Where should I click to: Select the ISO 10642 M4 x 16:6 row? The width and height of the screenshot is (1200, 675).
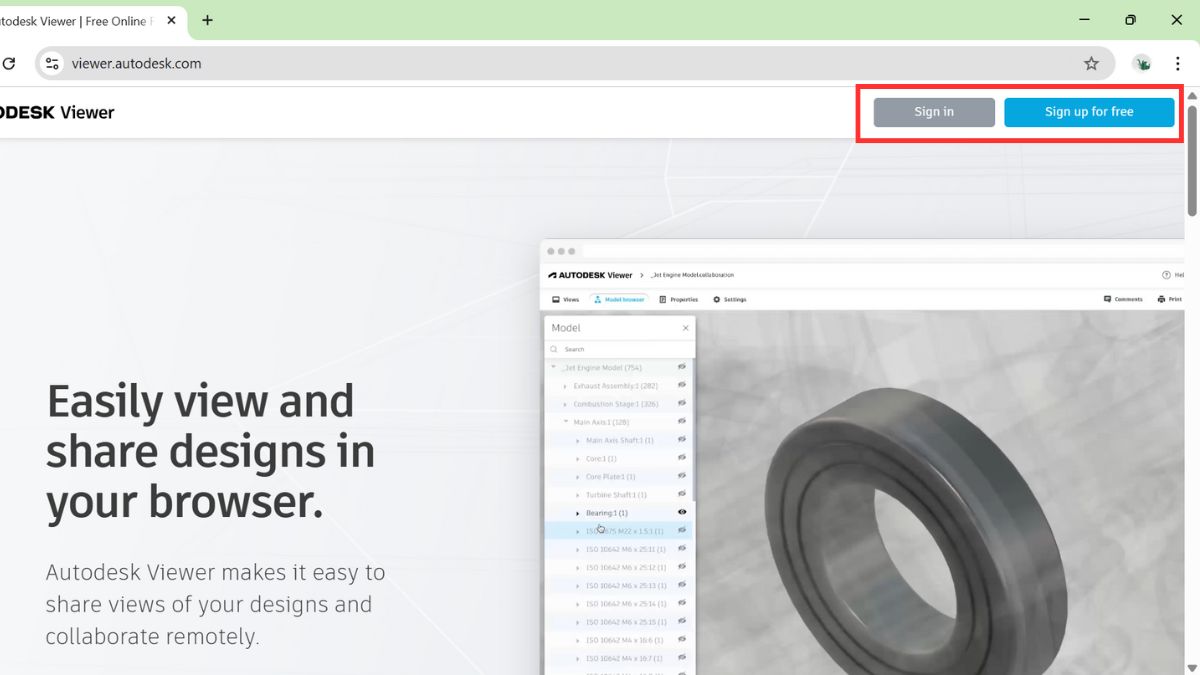[619, 640]
